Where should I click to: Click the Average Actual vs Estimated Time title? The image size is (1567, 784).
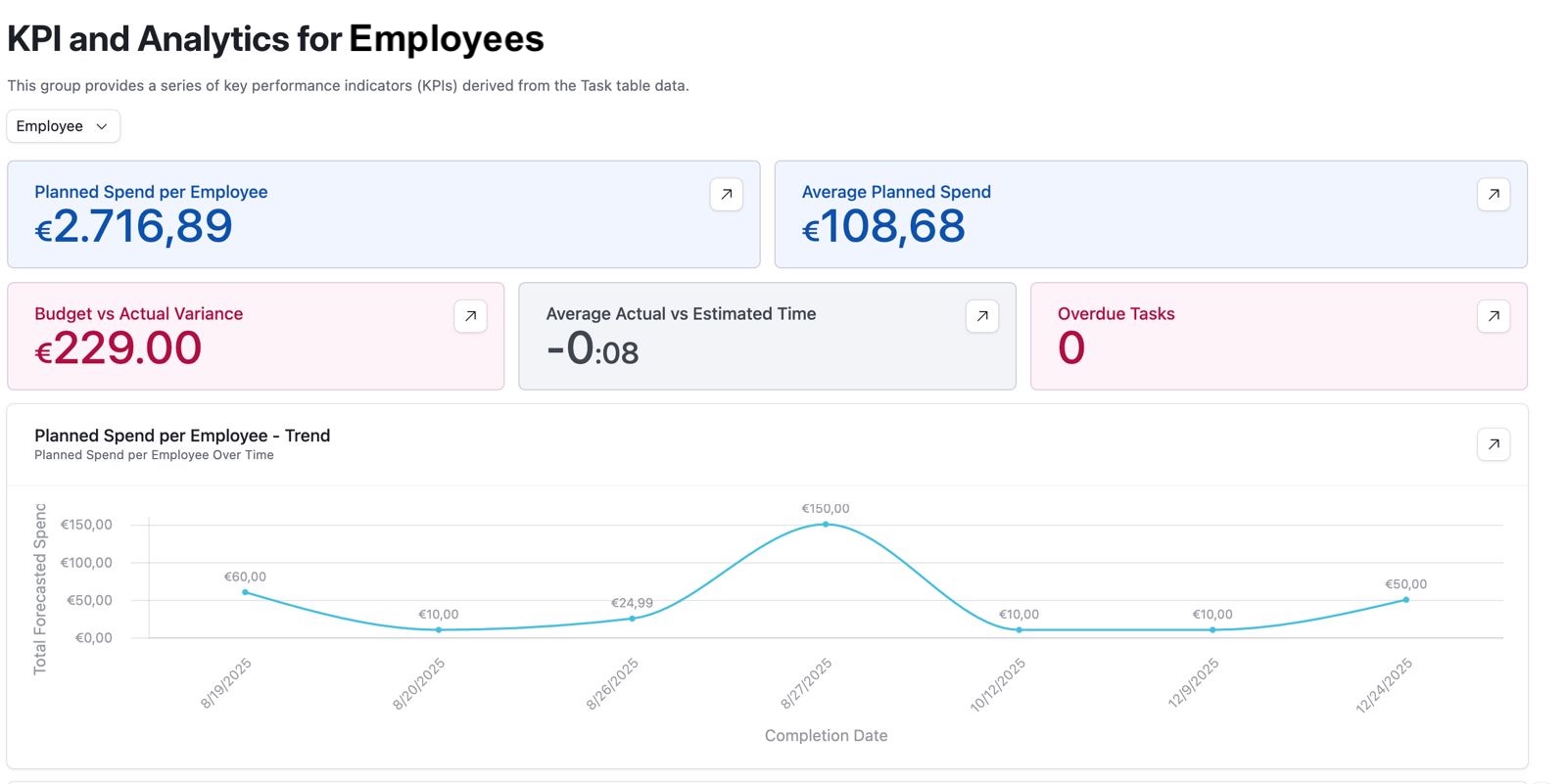click(681, 314)
